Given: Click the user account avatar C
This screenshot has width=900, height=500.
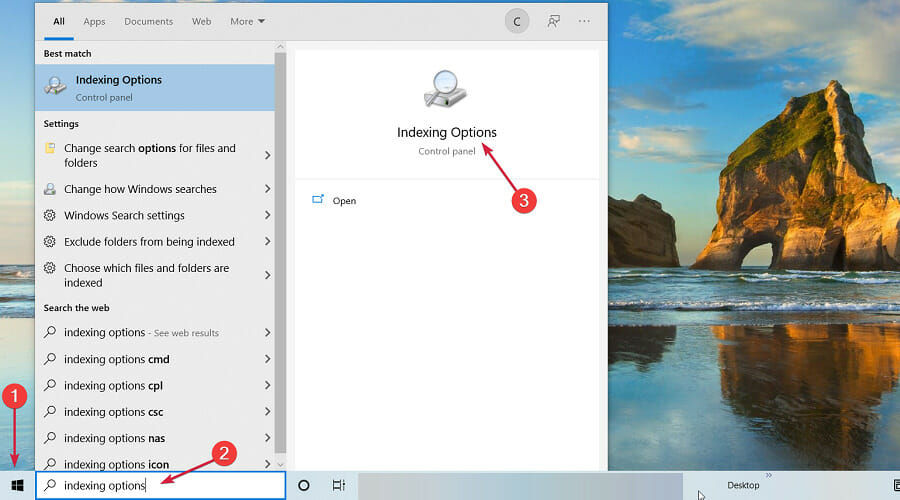Looking at the screenshot, I should 516,21.
